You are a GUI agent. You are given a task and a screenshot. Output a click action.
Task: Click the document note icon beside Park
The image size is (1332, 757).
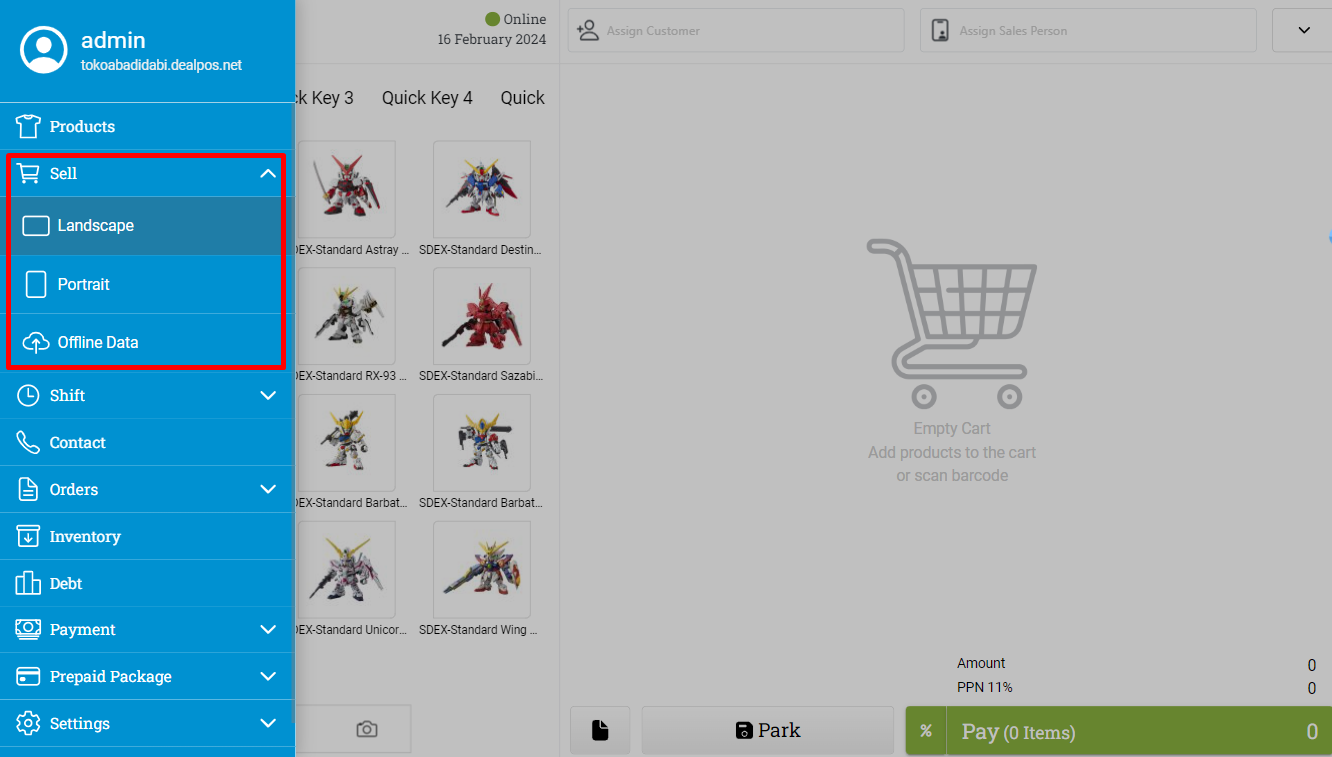click(600, 730)
